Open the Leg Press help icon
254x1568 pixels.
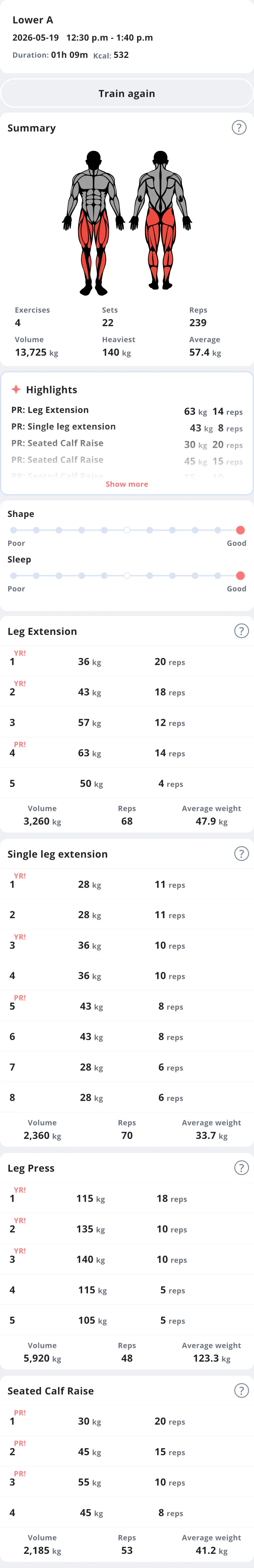(x=241, y=1168)
